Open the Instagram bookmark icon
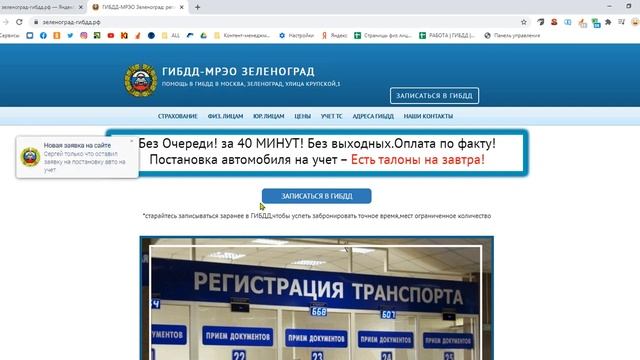Image resolution: width=640 pixels, height=360 pixels. (84, 36)
